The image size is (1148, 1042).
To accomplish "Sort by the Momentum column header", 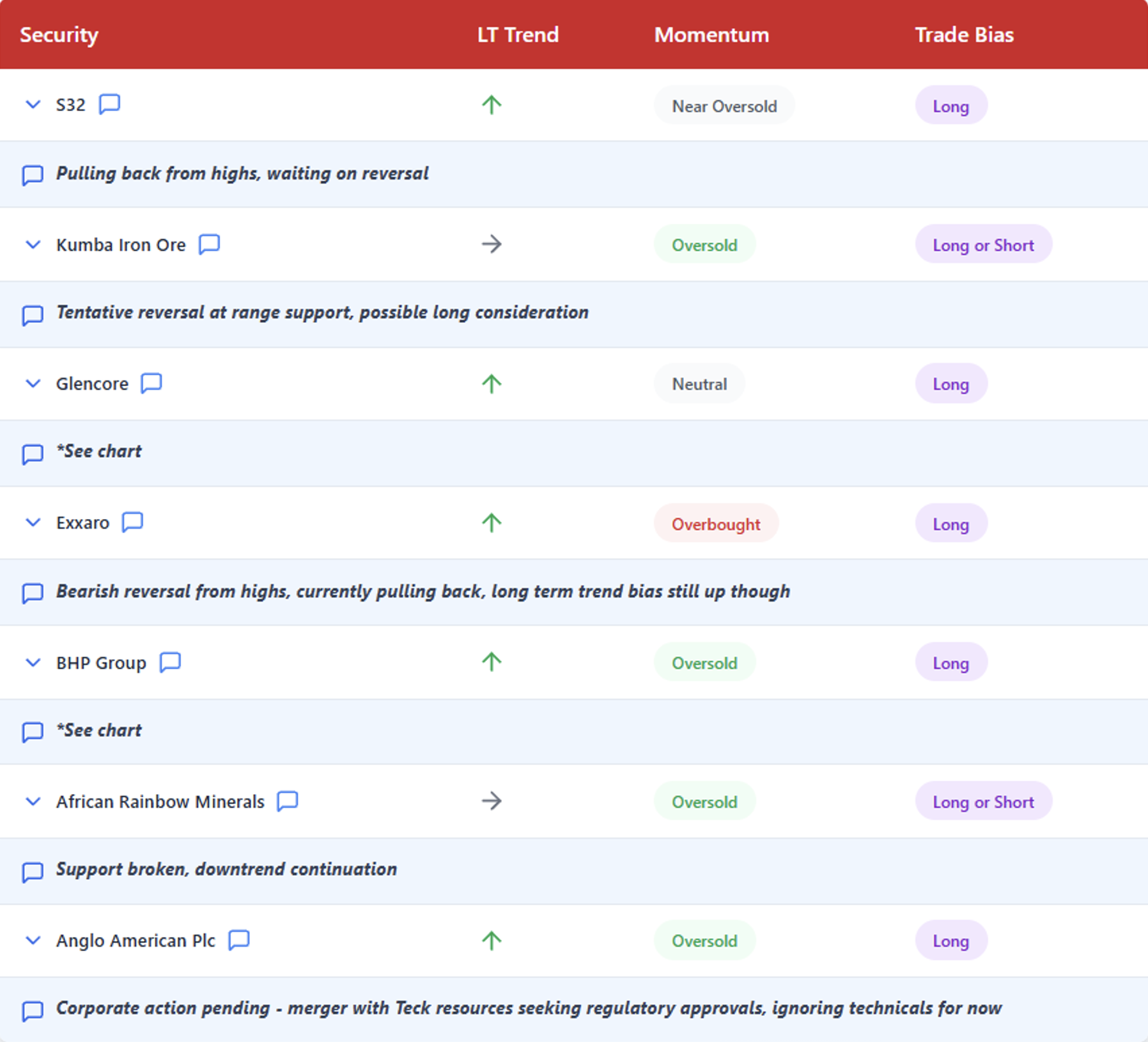I will pyautogui.click(x=711, y=35).
